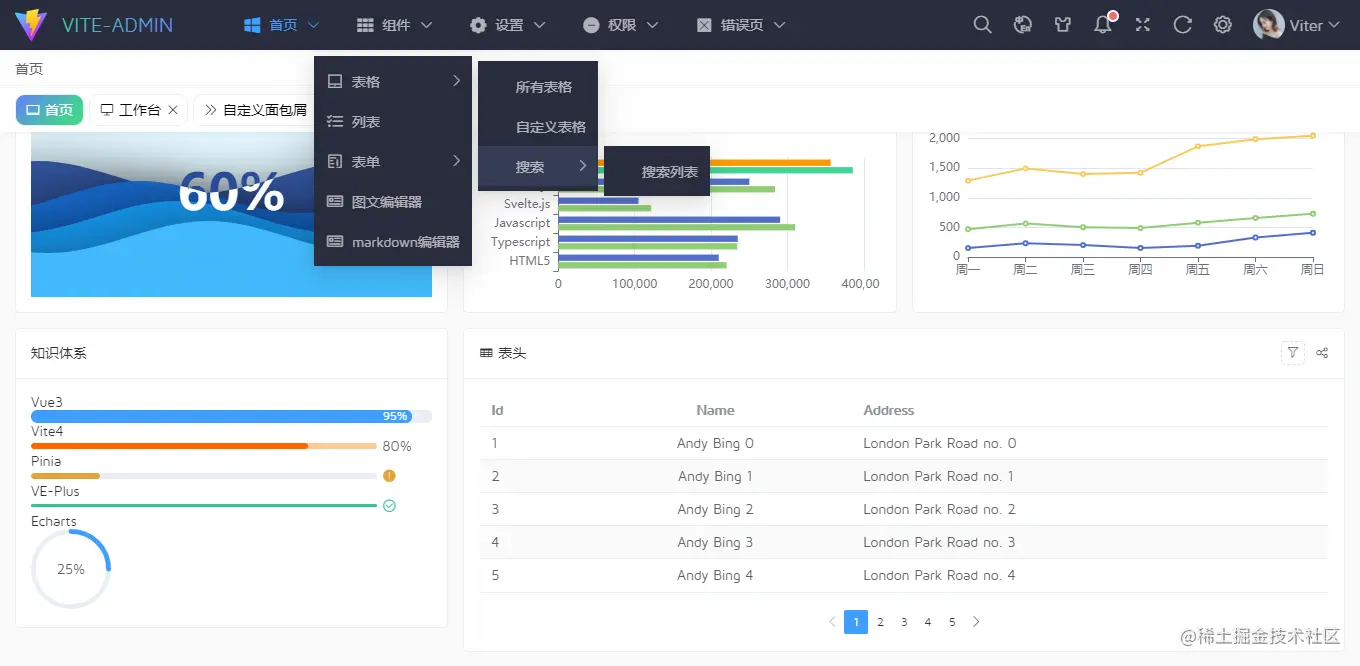Image resolution: width=1360 pixels, height=666 pixels.
Task: Click the VE-Plus success check icon
Action: coord(389,506)
